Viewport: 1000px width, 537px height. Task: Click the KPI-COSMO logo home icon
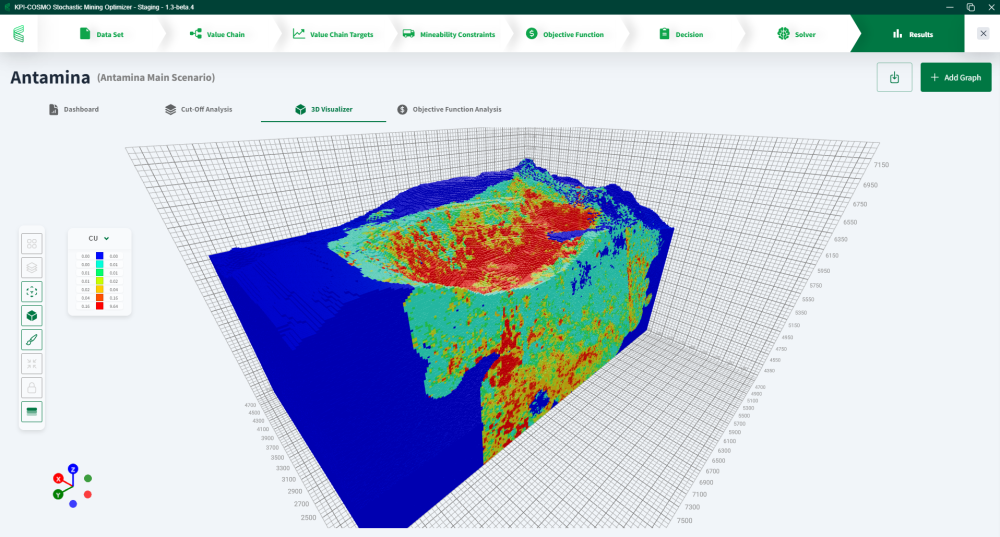pos(19,34)
